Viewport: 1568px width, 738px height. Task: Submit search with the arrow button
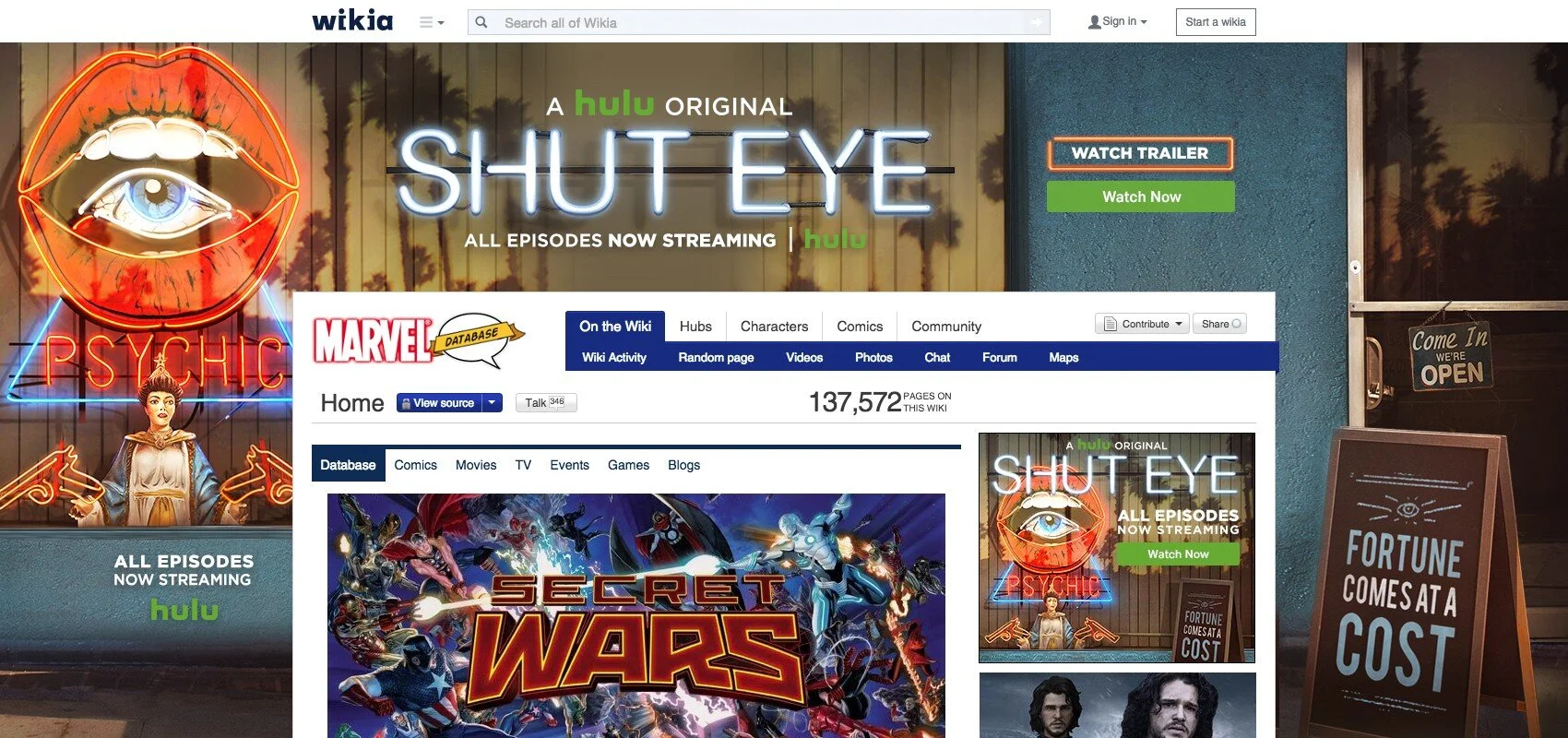(x=1038, y=22)
